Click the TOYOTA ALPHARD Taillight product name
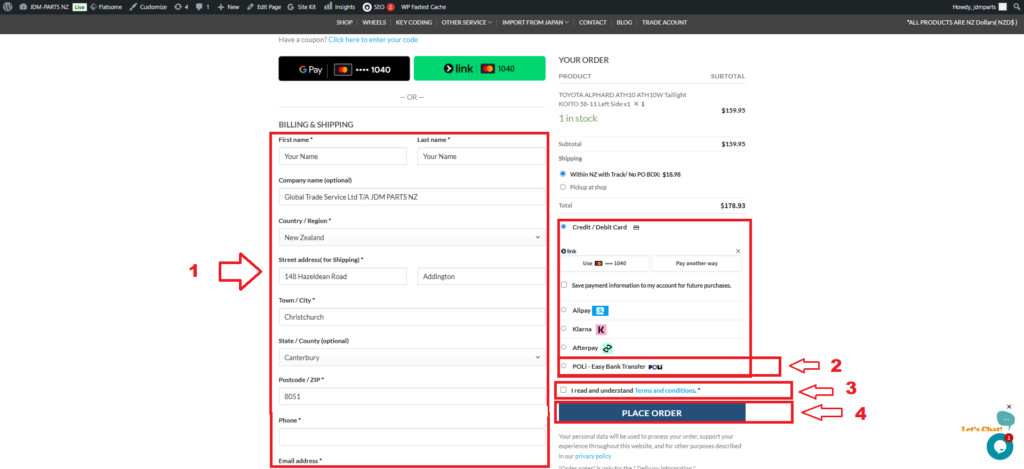The width and height of the screenshot is (1024, 469). pos(622,99)
